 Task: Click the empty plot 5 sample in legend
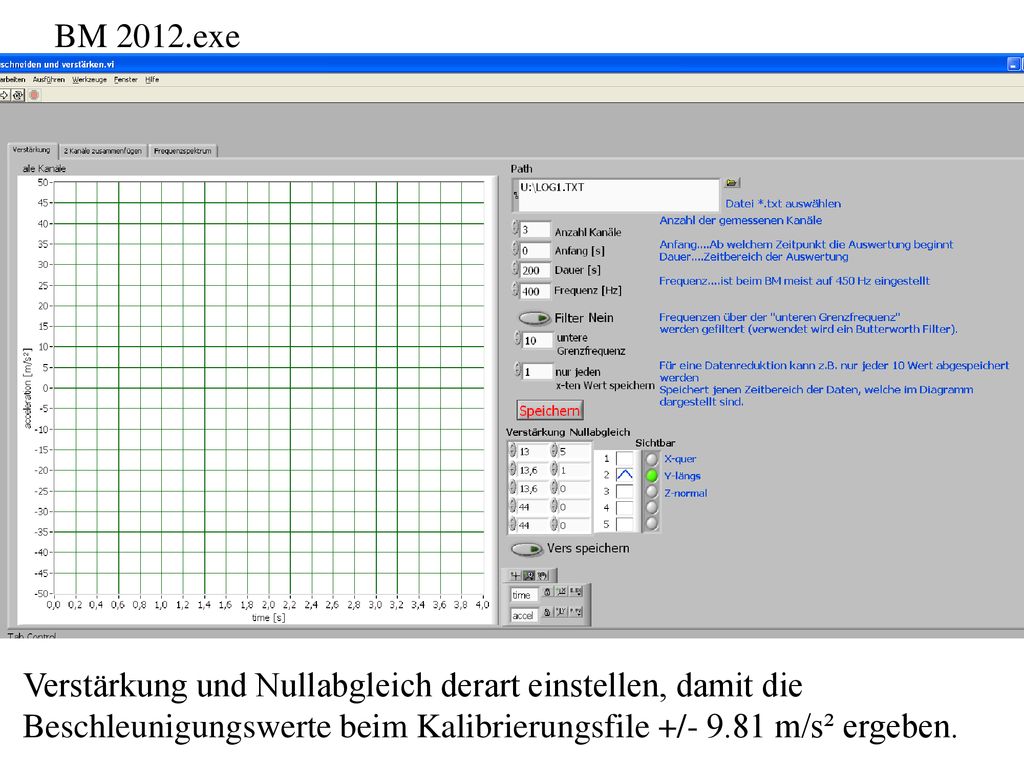pyautogui.click(x=624, y=524)
